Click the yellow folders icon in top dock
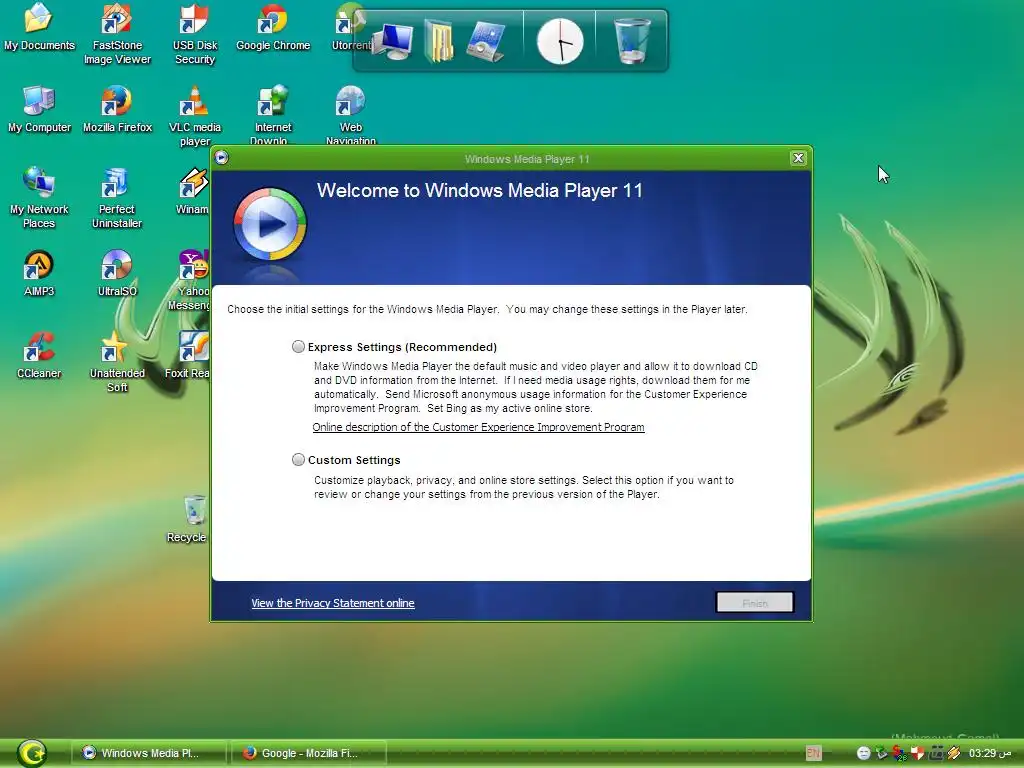The height and width of the screenshot is (768, 1024). pos(440,40)
